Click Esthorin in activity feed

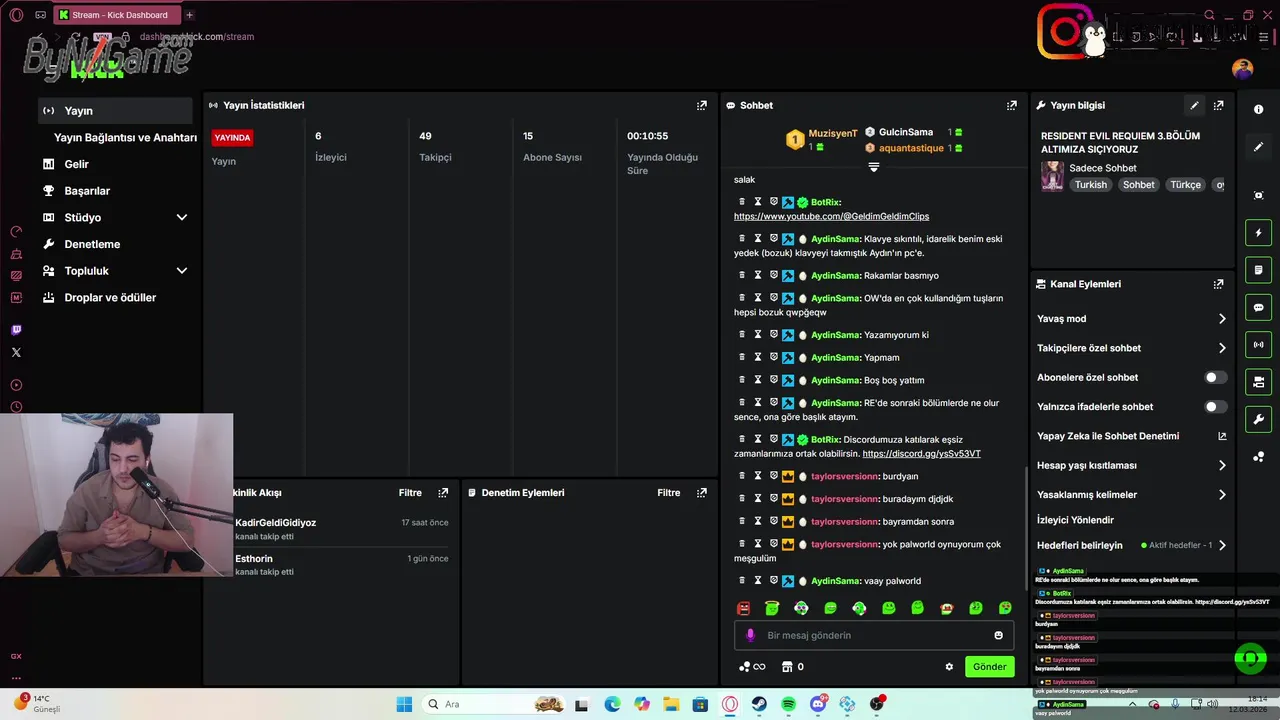point(254,559)
